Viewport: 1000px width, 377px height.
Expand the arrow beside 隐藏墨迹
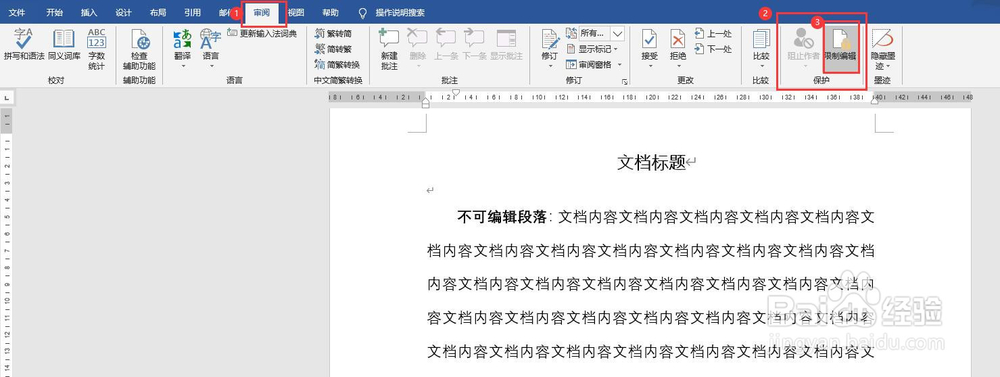[888, 66]
